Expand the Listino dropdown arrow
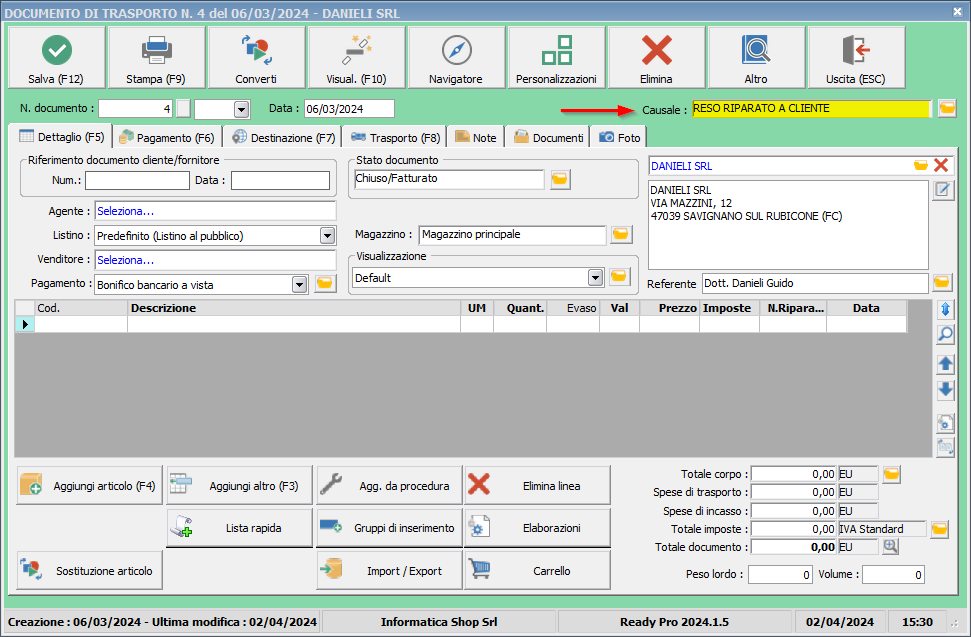Screen dimensions: 971x637 click(x=327, y=235)
